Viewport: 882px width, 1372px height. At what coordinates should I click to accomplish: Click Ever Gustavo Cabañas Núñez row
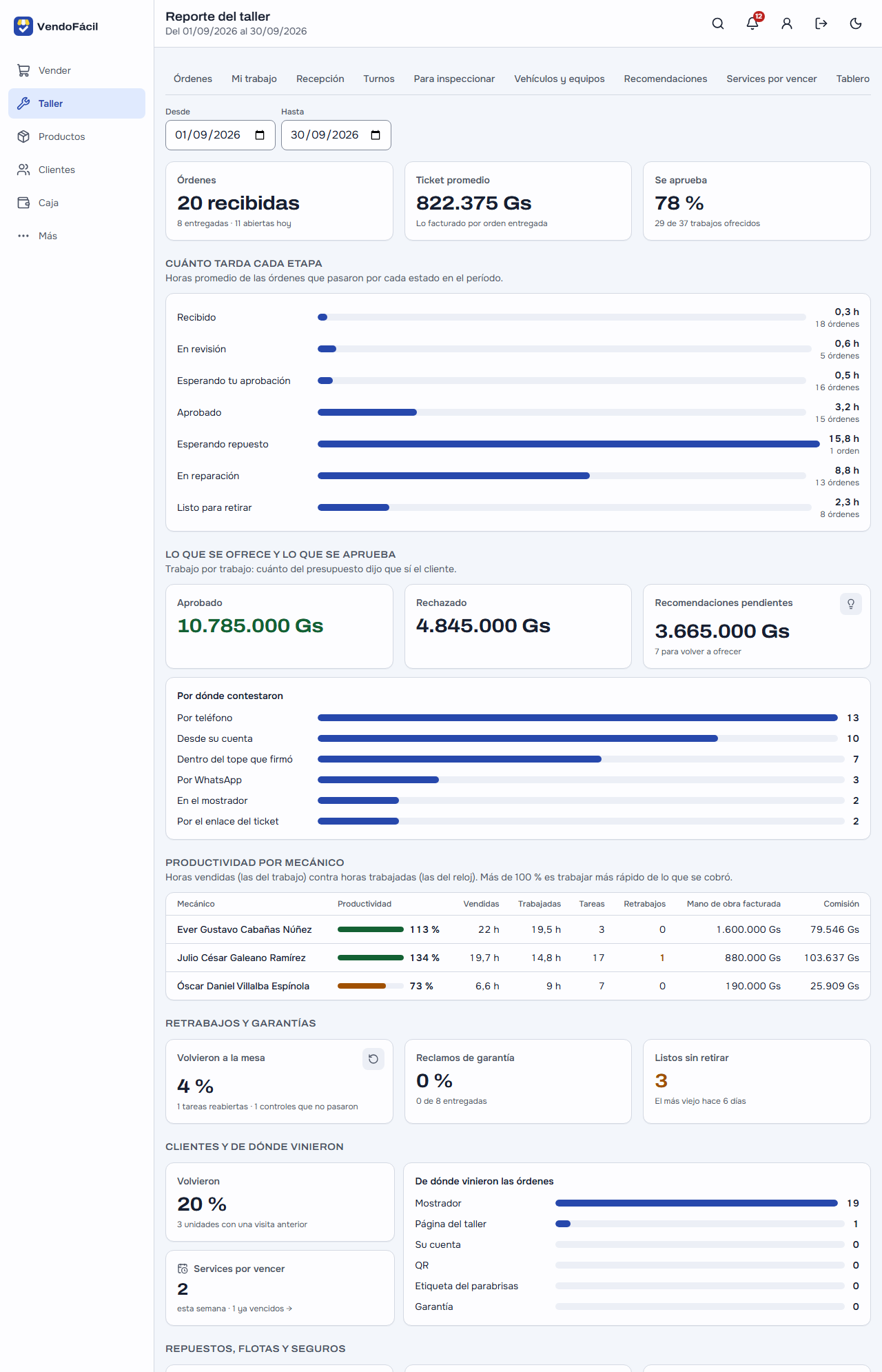coord(518,929)
